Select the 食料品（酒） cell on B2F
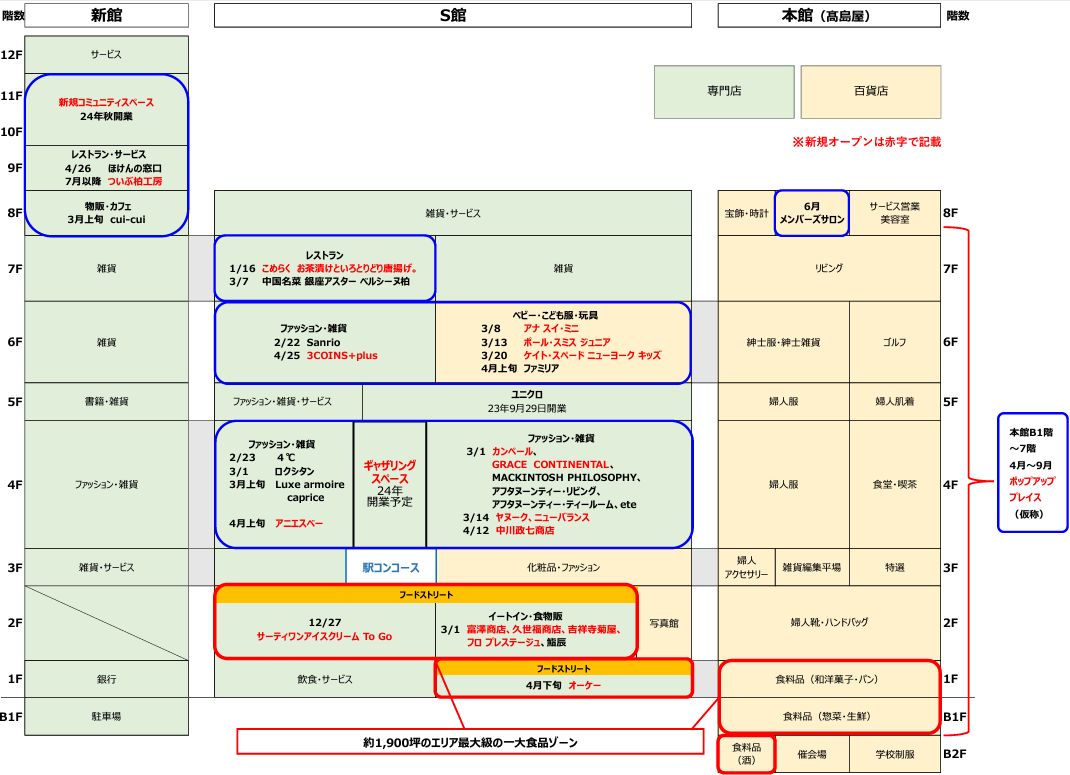 (746, 754)
